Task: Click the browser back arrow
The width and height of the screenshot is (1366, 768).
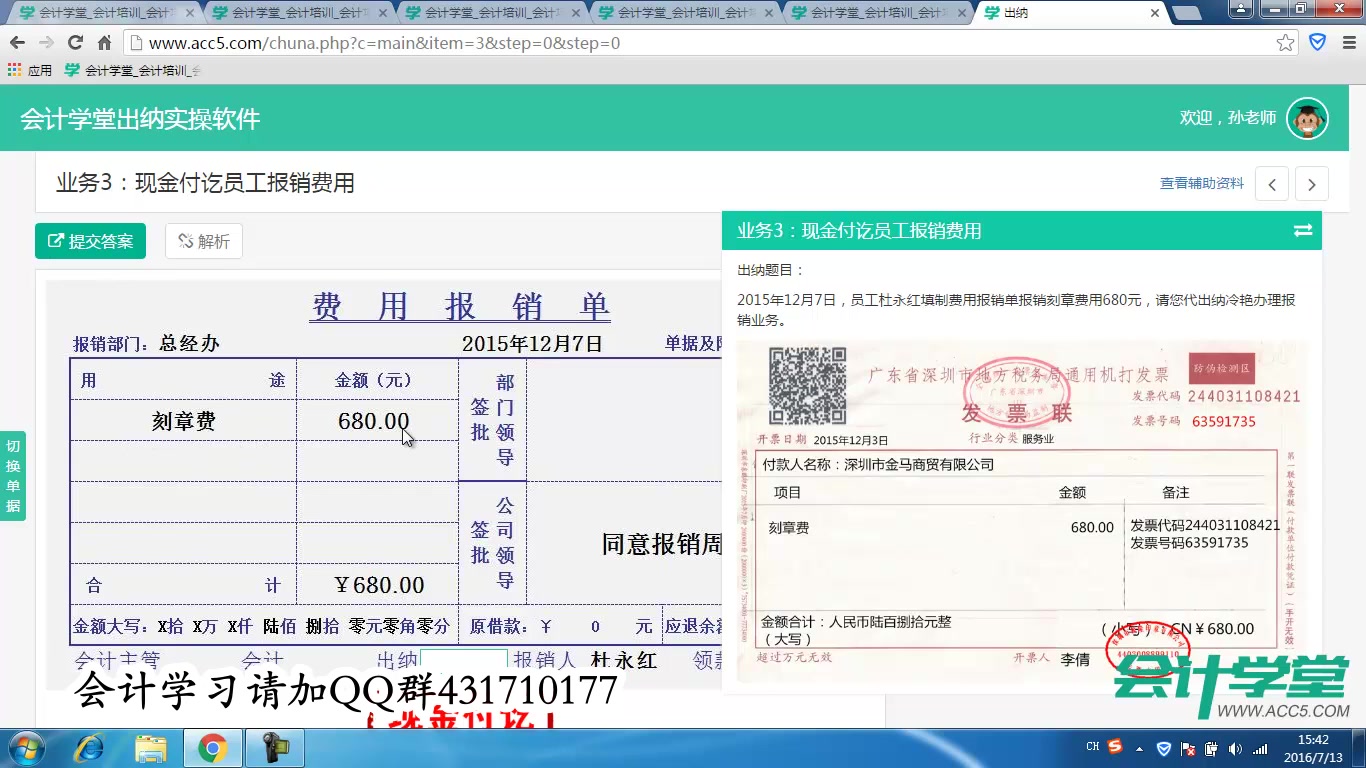Action: click(18, 43)
